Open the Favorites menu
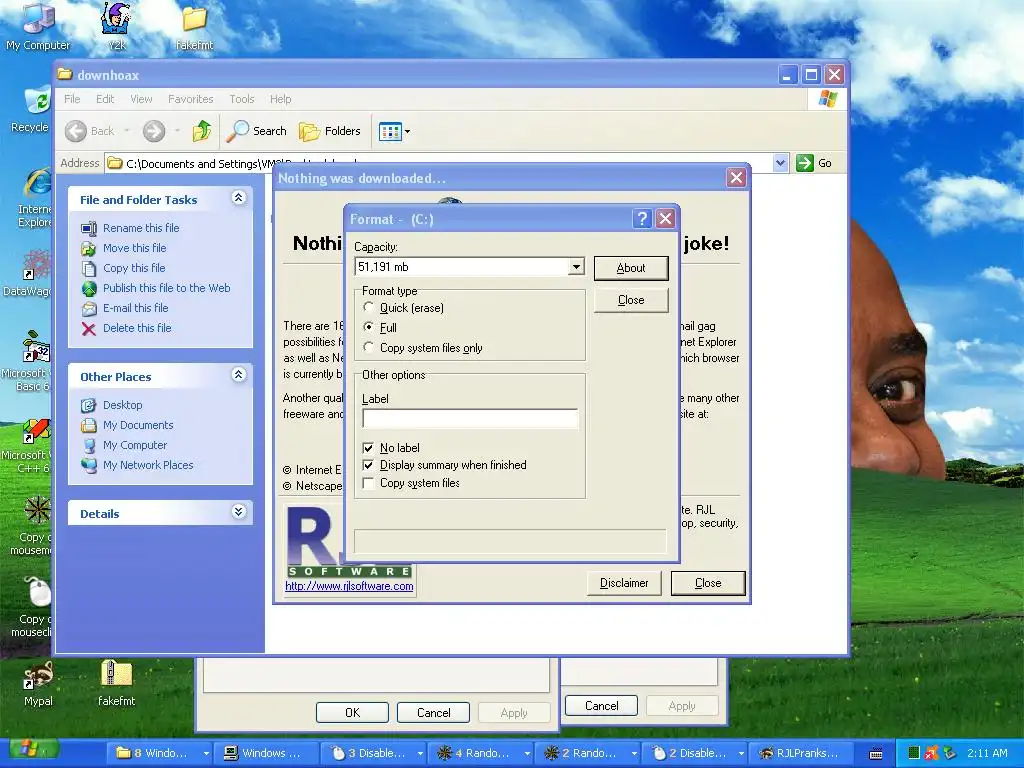 (190, 99)
